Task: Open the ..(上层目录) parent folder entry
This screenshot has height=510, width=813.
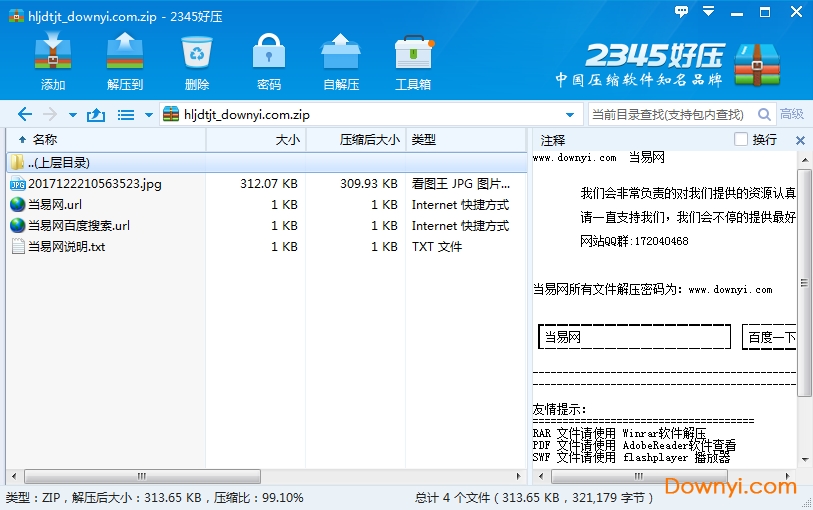Action: click(60, 162)
